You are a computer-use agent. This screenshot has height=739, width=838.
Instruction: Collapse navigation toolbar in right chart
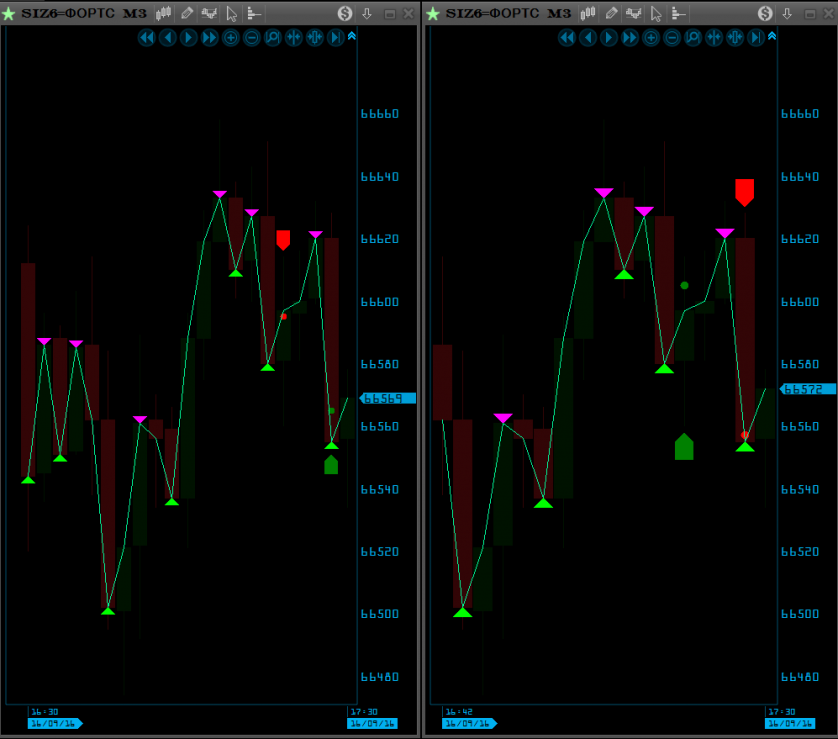click(772, 36)
